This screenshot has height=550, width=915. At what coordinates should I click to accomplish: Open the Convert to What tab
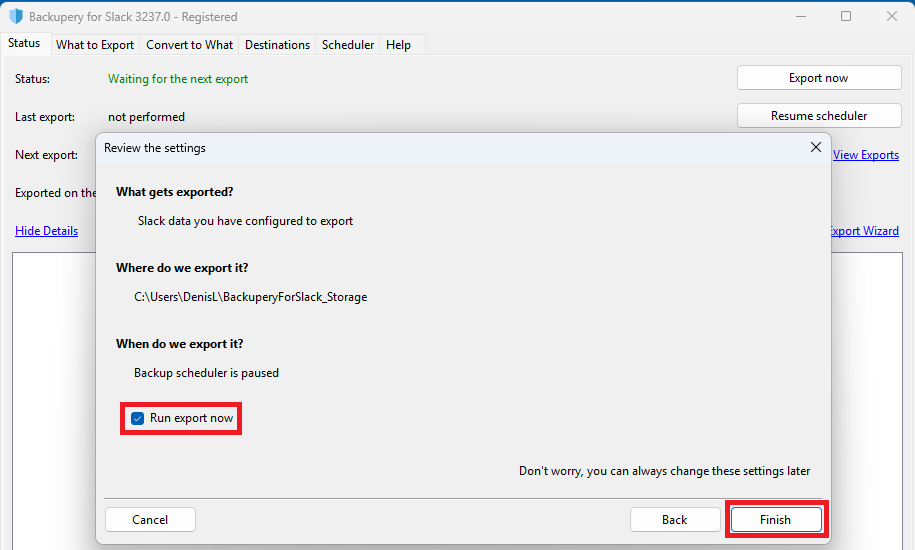pyautogui.click(x=189, y=45)
